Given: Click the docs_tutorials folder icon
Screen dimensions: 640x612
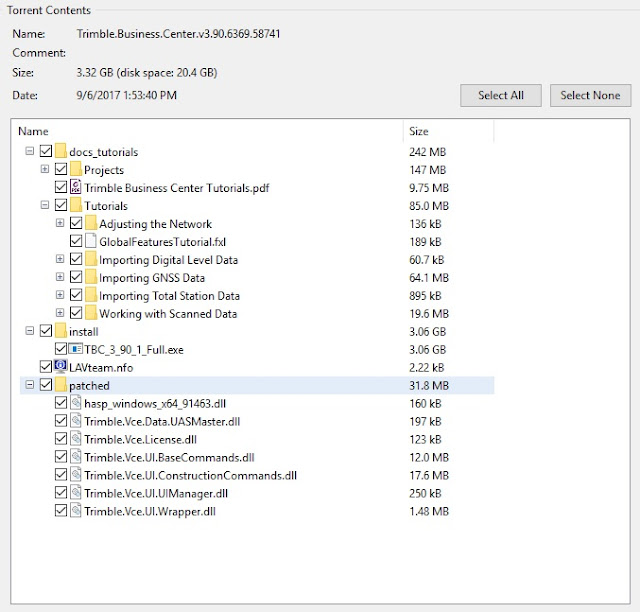Looking at the screenshot, I should pos(61,151).
